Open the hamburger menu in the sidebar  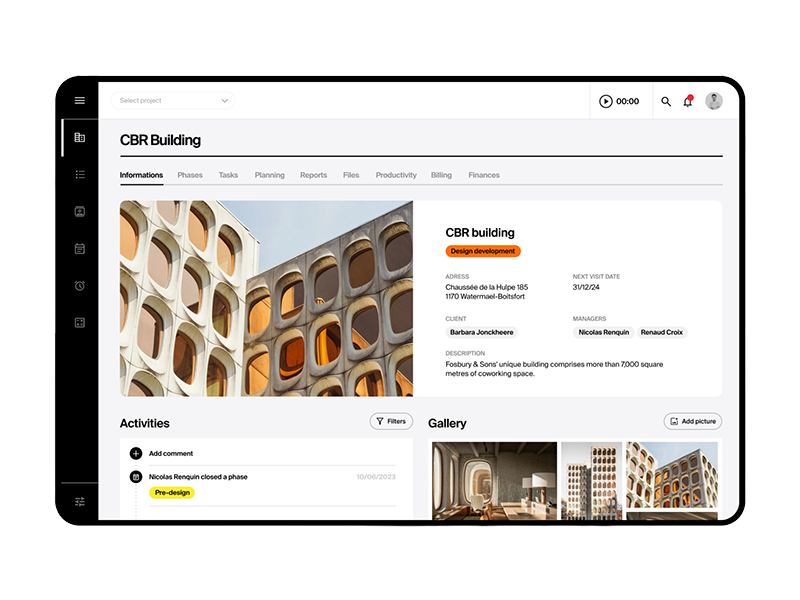click(80, 101)
